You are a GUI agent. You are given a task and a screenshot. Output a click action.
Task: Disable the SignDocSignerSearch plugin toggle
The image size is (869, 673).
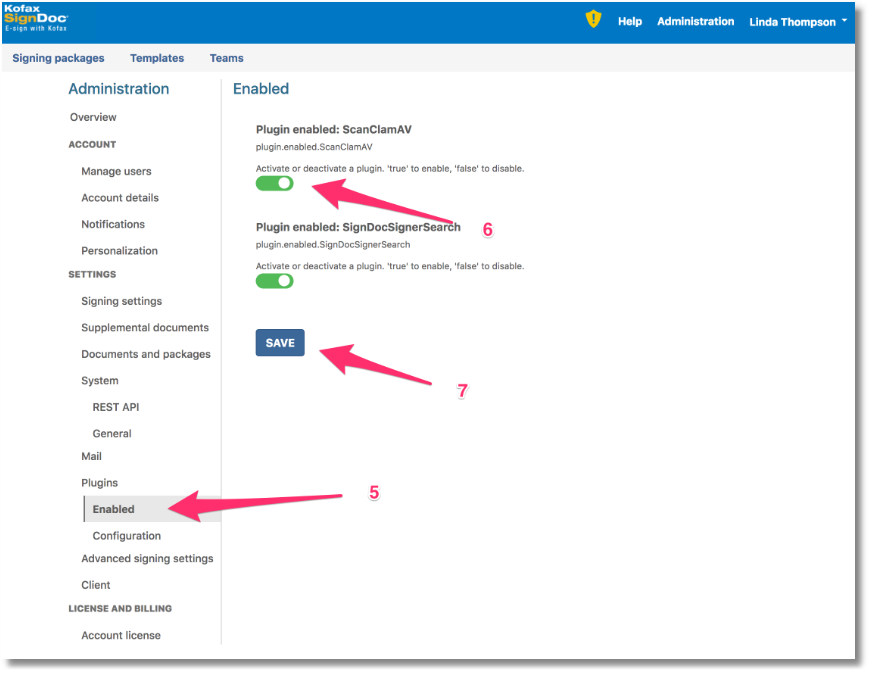tap(274, 281)
